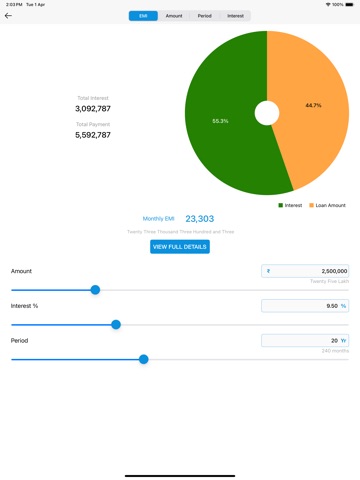Click the VIEW FULL DETAILS button

(x=180, y=247)
